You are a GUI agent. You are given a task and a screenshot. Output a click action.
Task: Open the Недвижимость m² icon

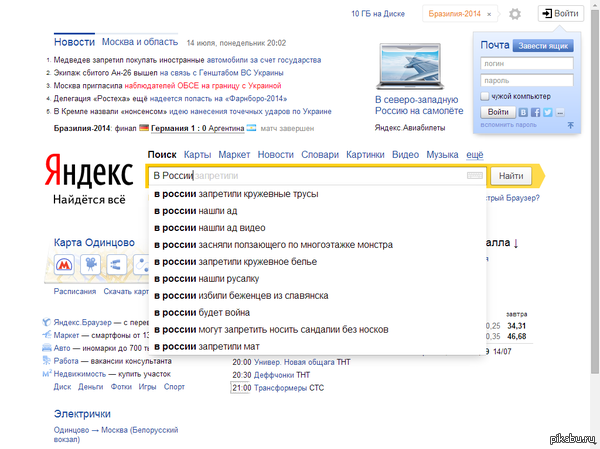(47, 374)
